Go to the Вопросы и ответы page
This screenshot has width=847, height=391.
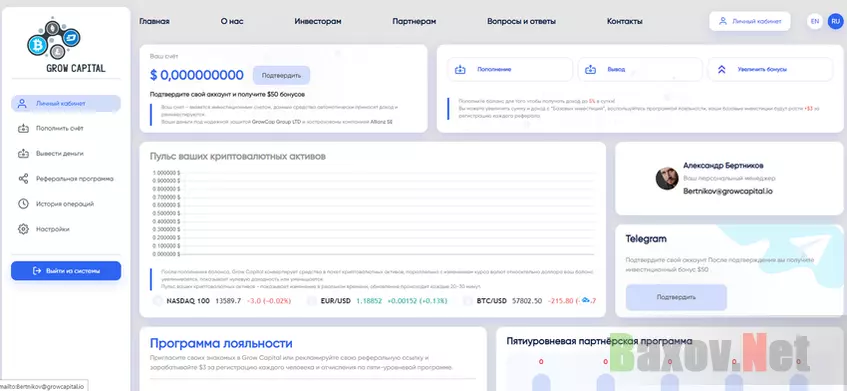[521, 22]
